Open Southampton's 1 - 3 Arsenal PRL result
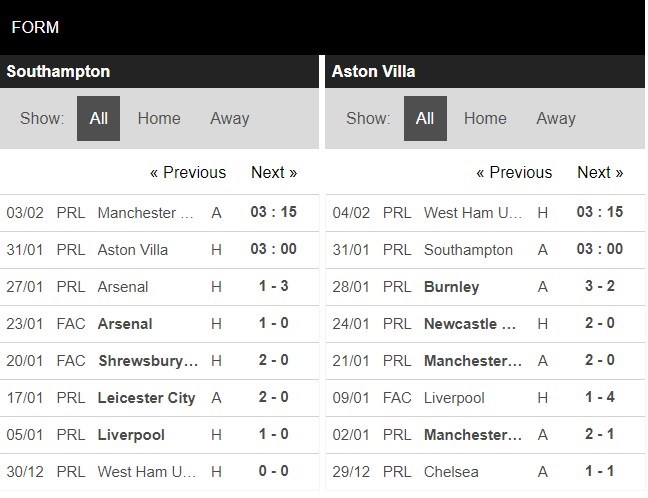 [160, 287]
